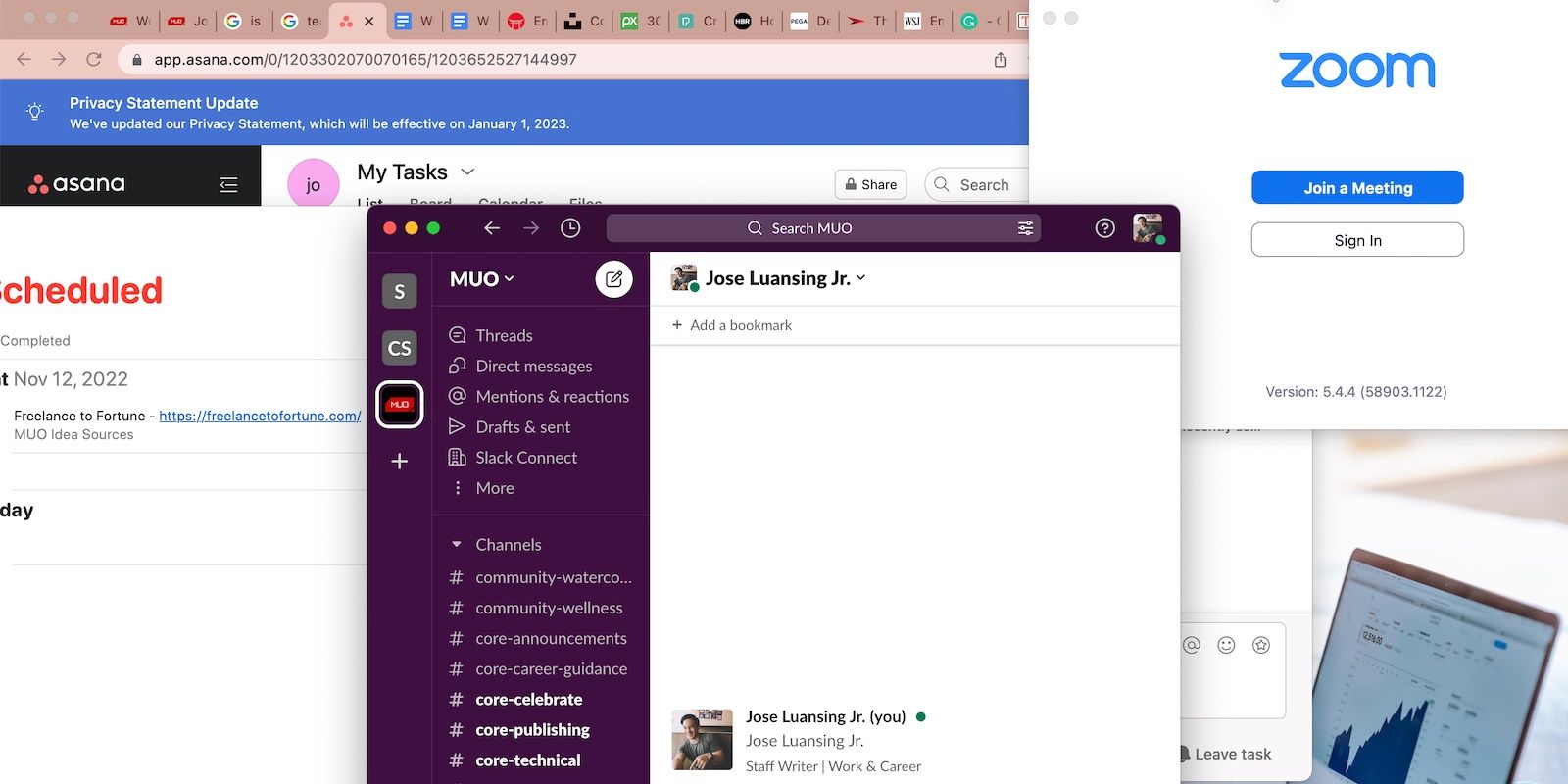
Task: Switch to the HBR browser tab
Action: click(x=754, y=21)
